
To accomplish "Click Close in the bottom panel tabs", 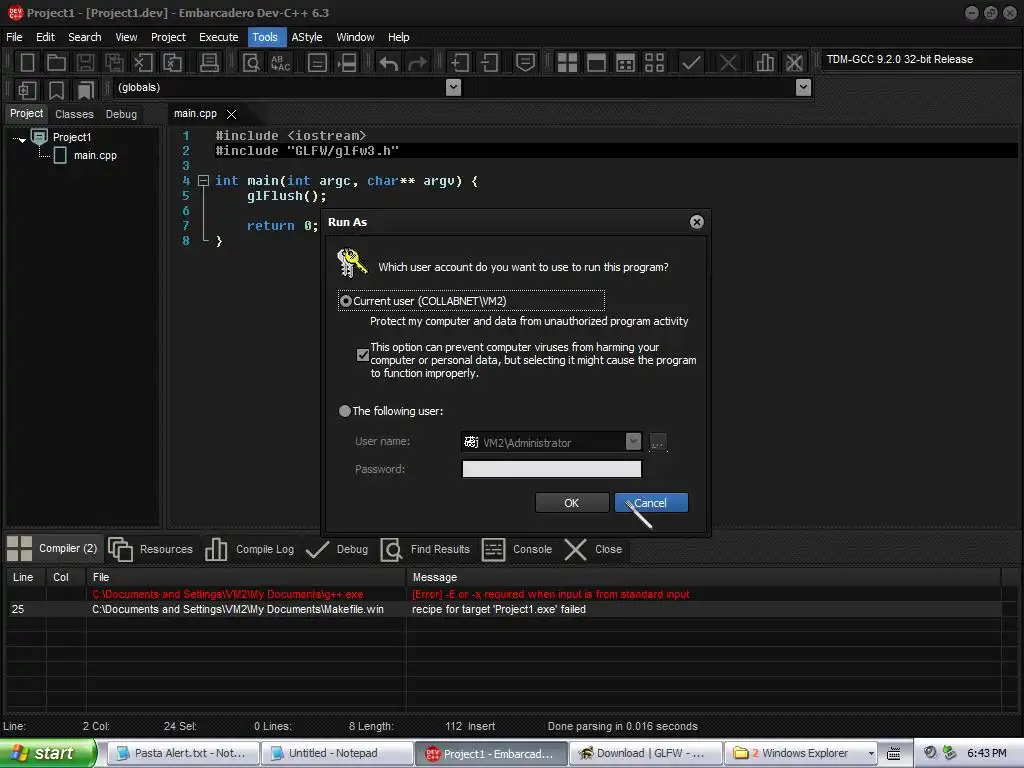I will (593, 549).
